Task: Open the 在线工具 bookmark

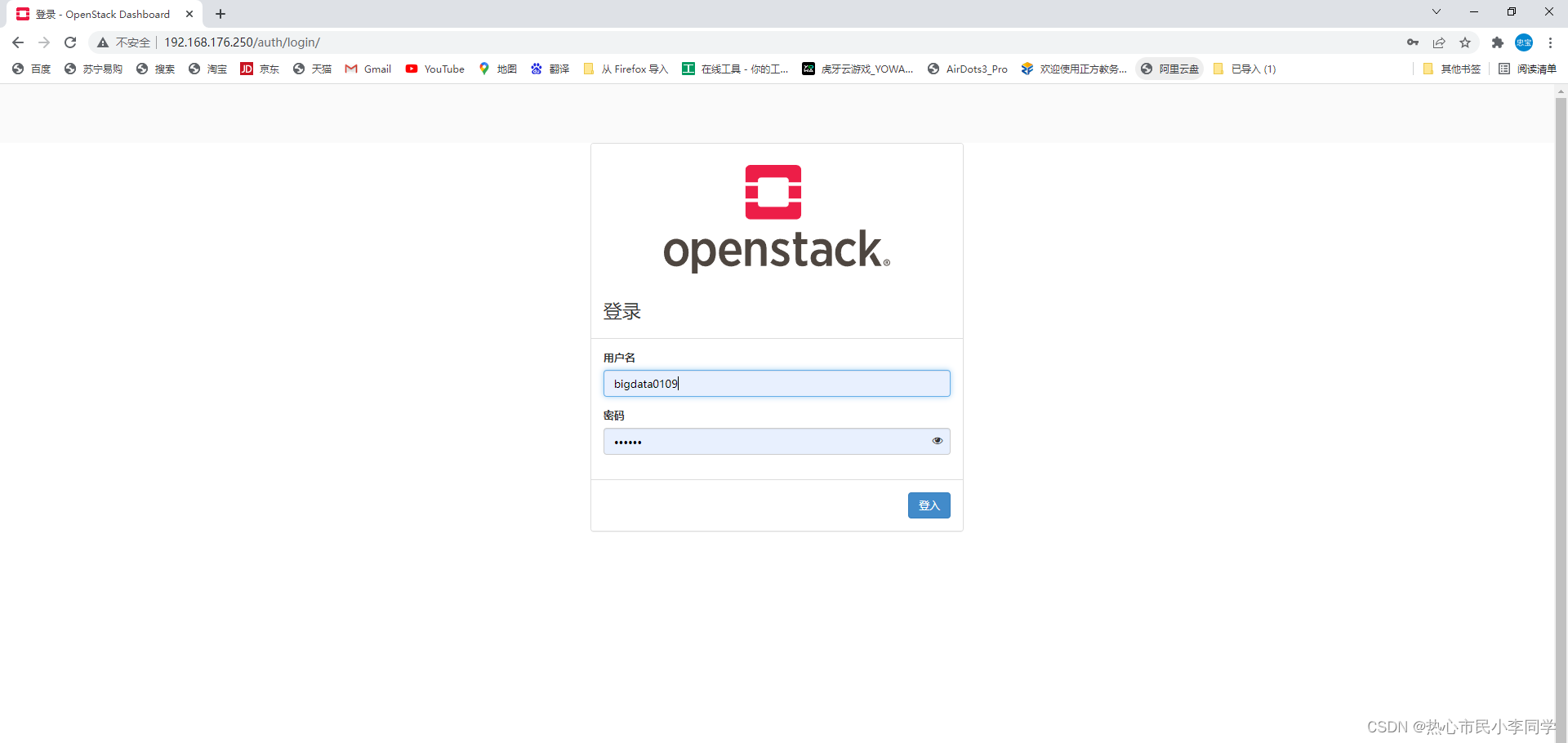Action: point(736,69)
